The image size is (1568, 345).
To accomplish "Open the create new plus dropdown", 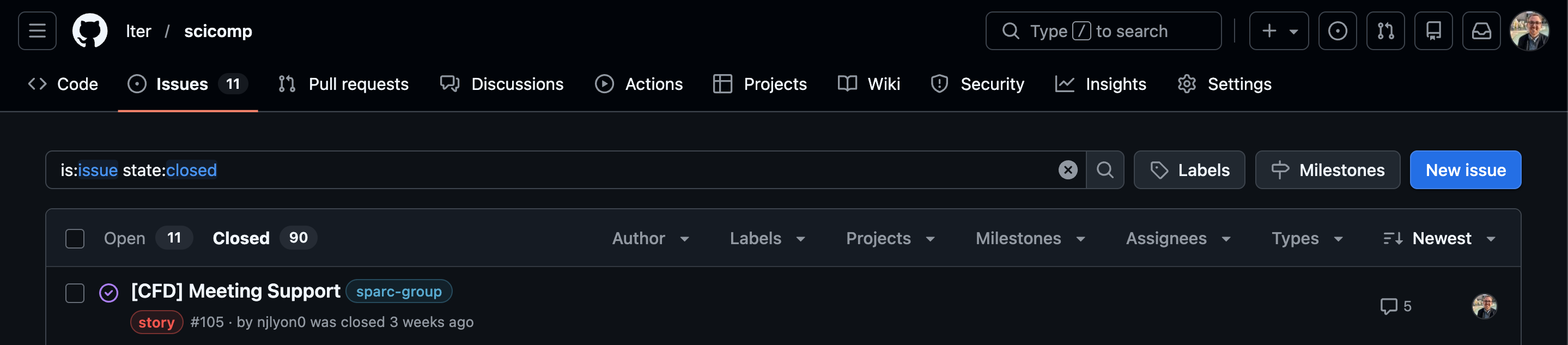I will (x=1278, y=31).
